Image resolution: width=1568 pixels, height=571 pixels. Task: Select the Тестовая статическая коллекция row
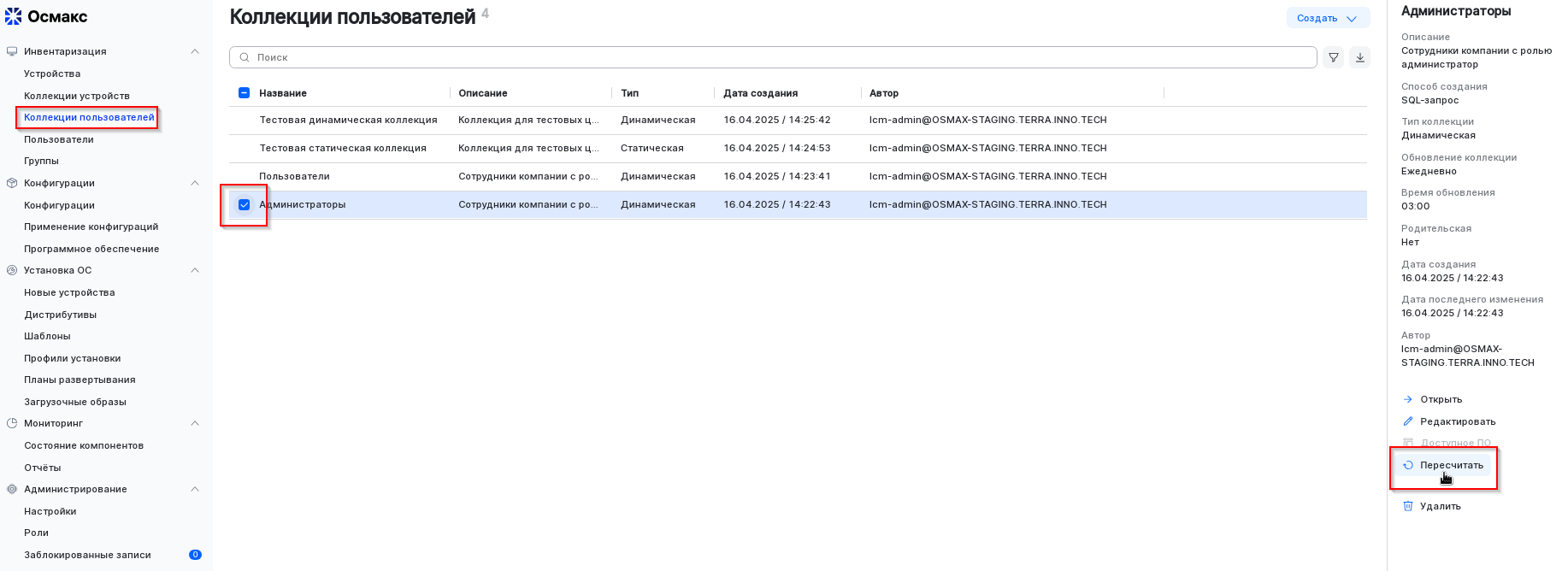[x=343, y=148]
